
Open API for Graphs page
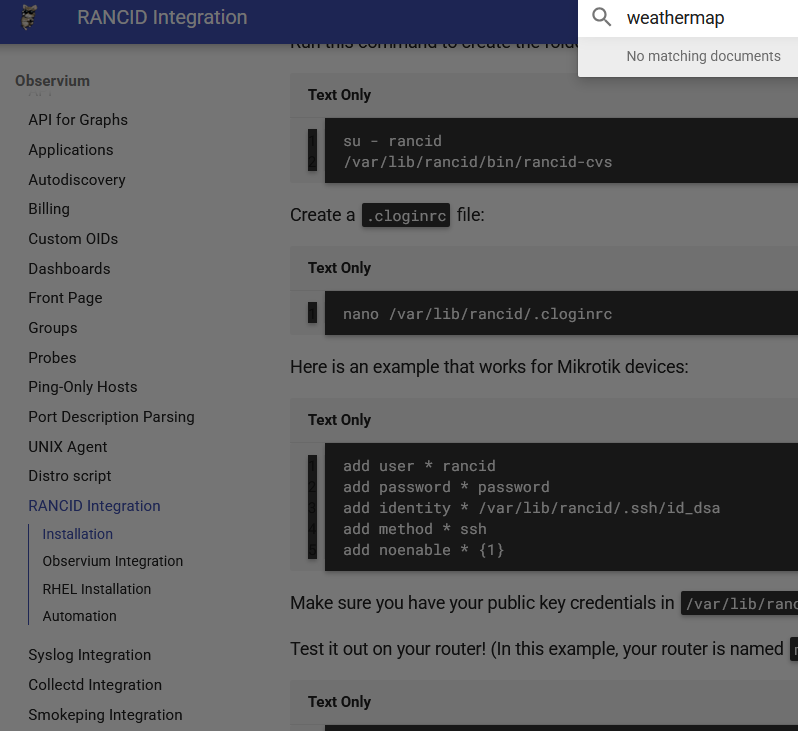pos(78,120)
